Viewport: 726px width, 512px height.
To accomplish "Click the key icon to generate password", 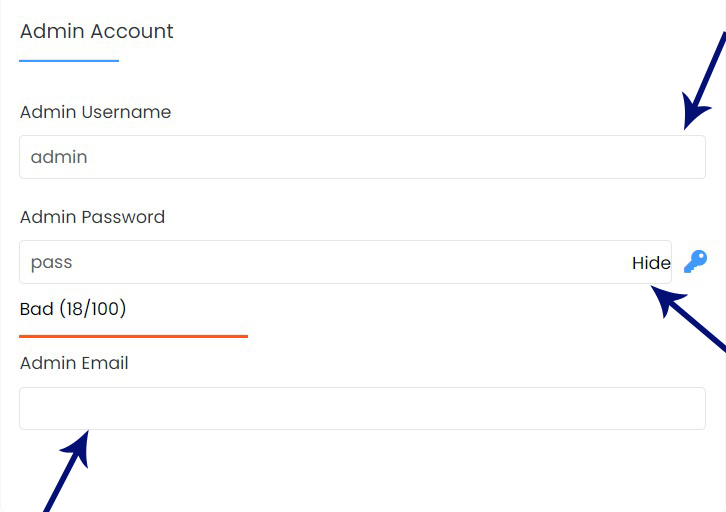I will pos(695,262).
